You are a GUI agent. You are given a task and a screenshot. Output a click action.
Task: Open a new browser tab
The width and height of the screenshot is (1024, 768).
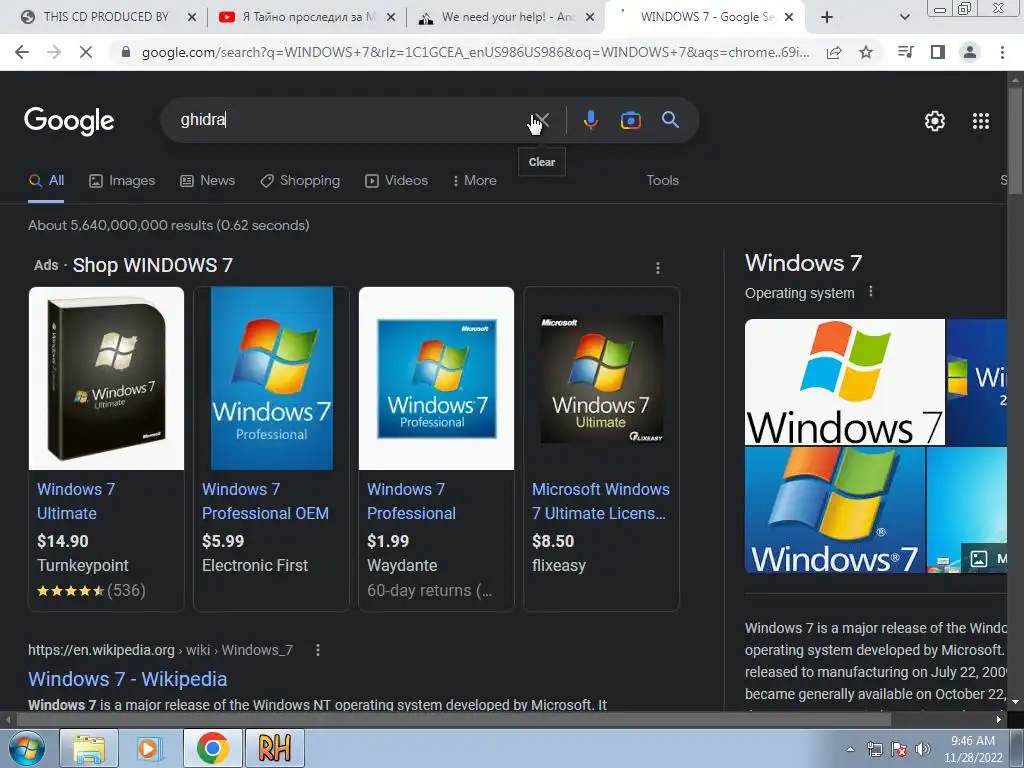coord(827,17)
